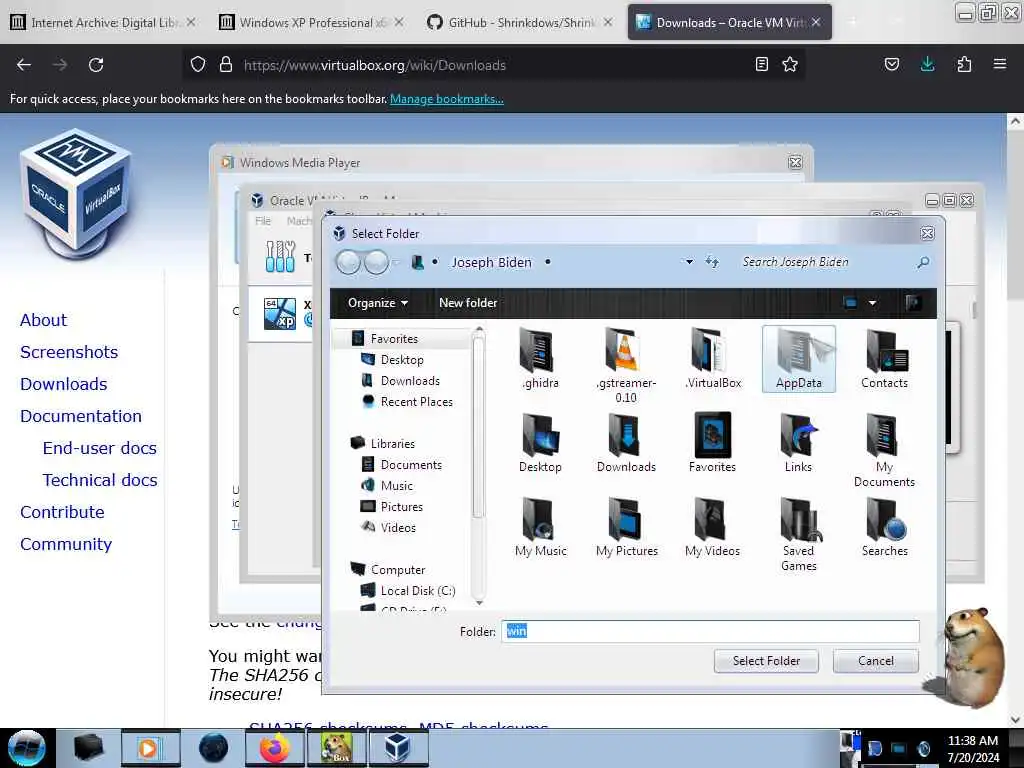Open VirtualBox from the taskbar

click(398, 748)
